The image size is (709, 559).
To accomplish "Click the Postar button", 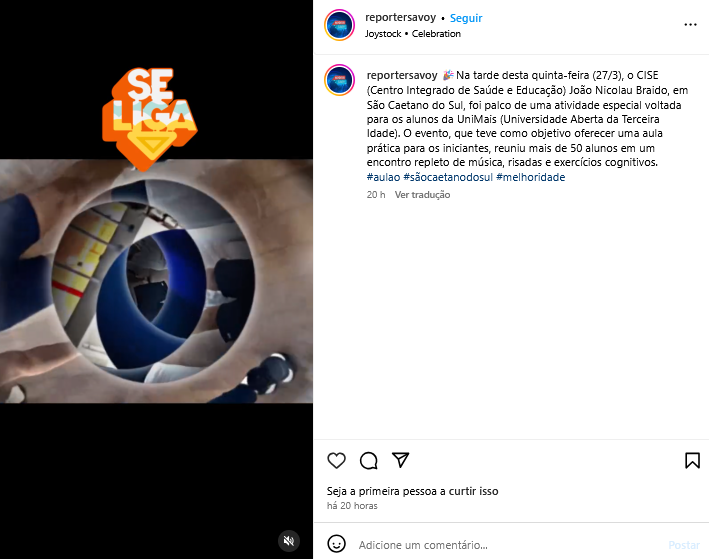I will [x=684, y=545].
